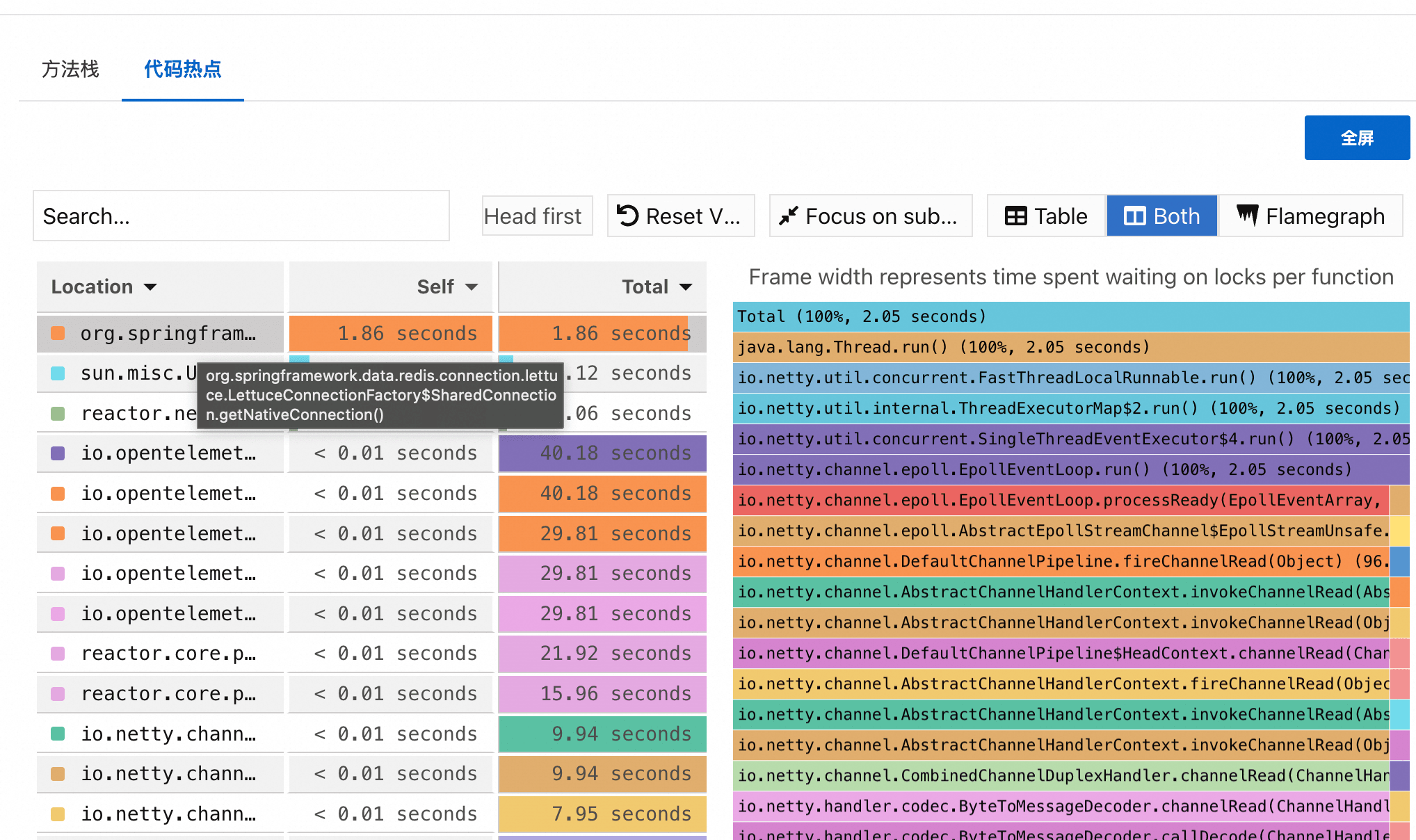
Task: Select the 代码热点 tab
Action: (x=182, y=69)
